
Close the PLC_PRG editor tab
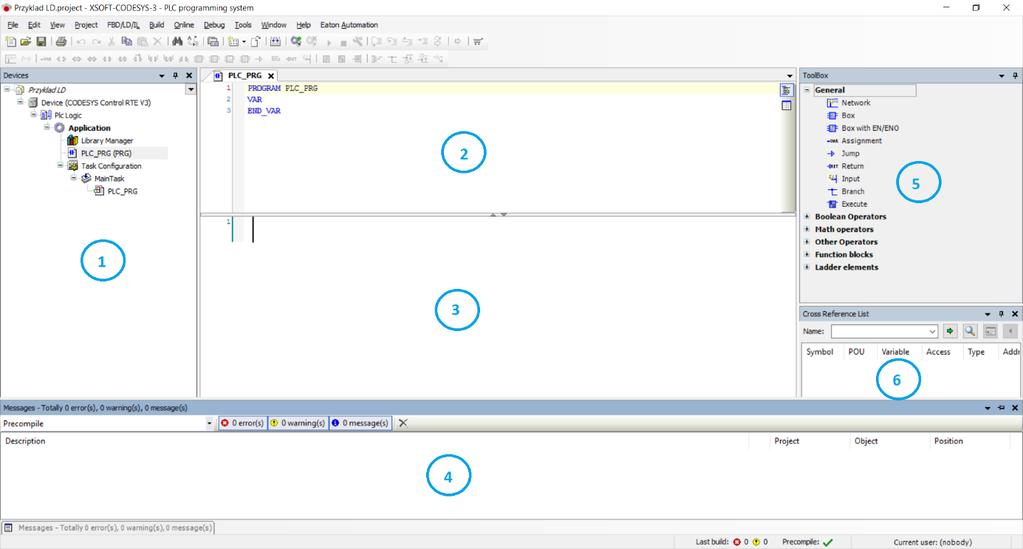coord(271,76)
